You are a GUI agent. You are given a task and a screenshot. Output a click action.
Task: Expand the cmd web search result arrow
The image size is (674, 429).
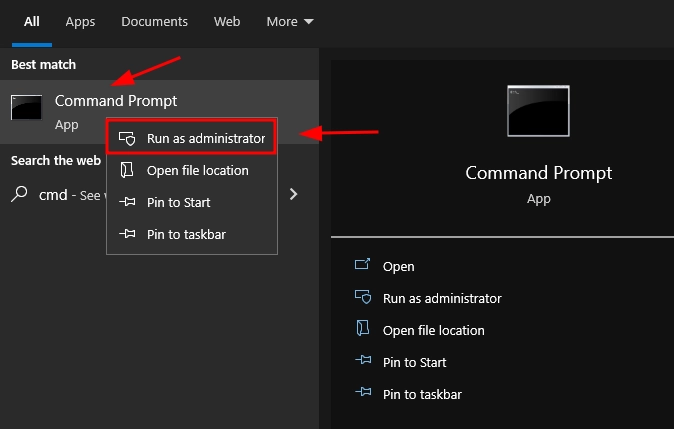pyautogui.click(x=293, y=194)
